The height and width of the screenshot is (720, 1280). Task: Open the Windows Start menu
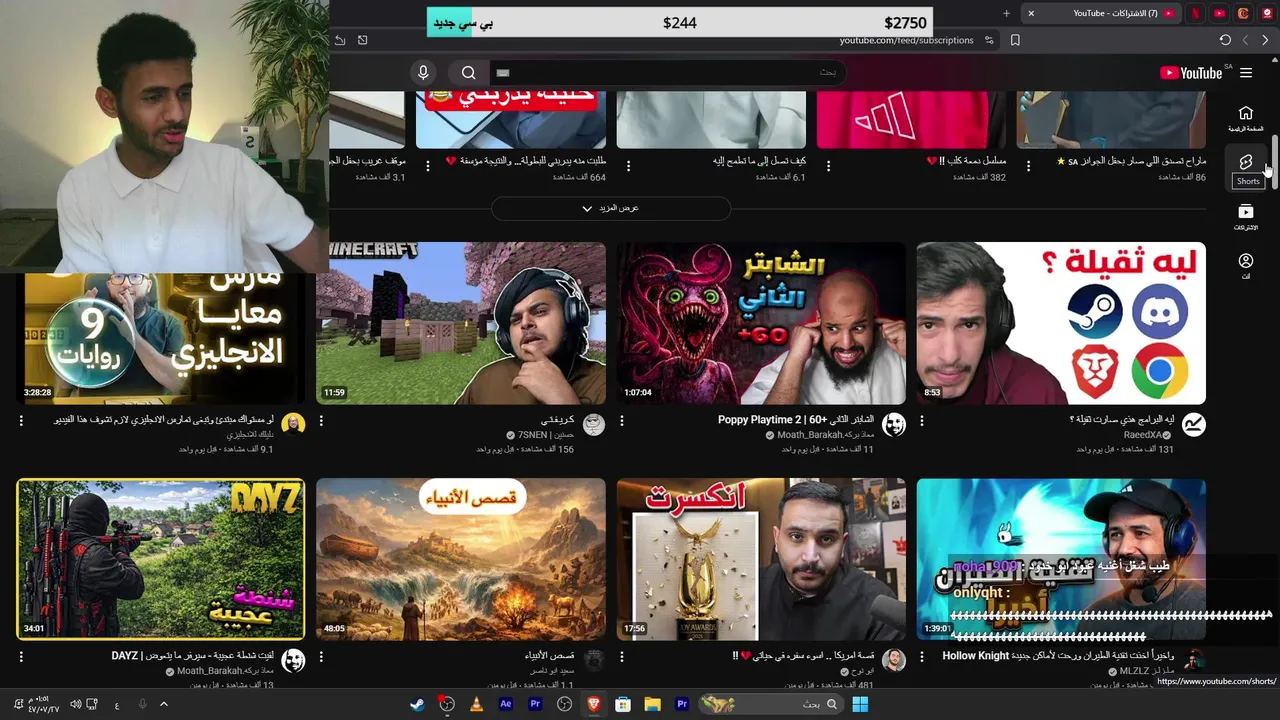860,704
